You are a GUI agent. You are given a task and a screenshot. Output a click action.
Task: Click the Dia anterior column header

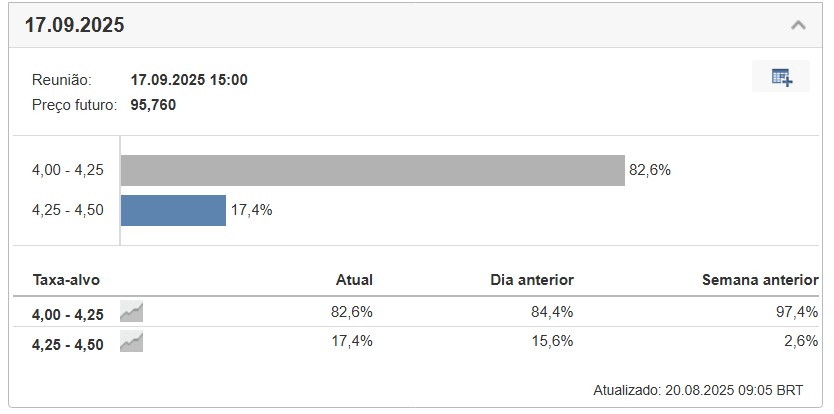[532, 280]
